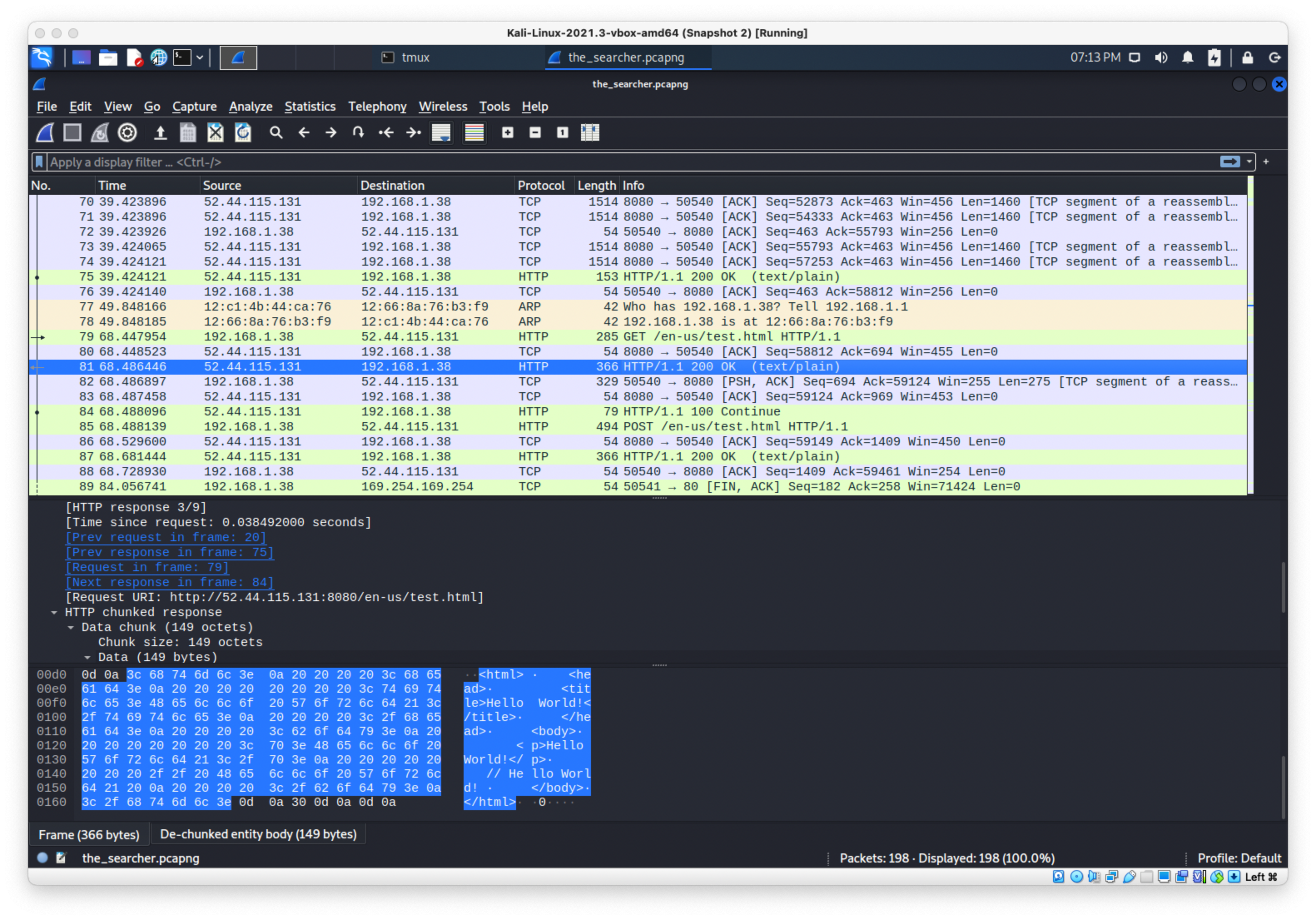Image resolution: width=1316 pixels, height=920 pixels.
Task: Follow the Request in frame 79 link
Action: tap(147, 567)
